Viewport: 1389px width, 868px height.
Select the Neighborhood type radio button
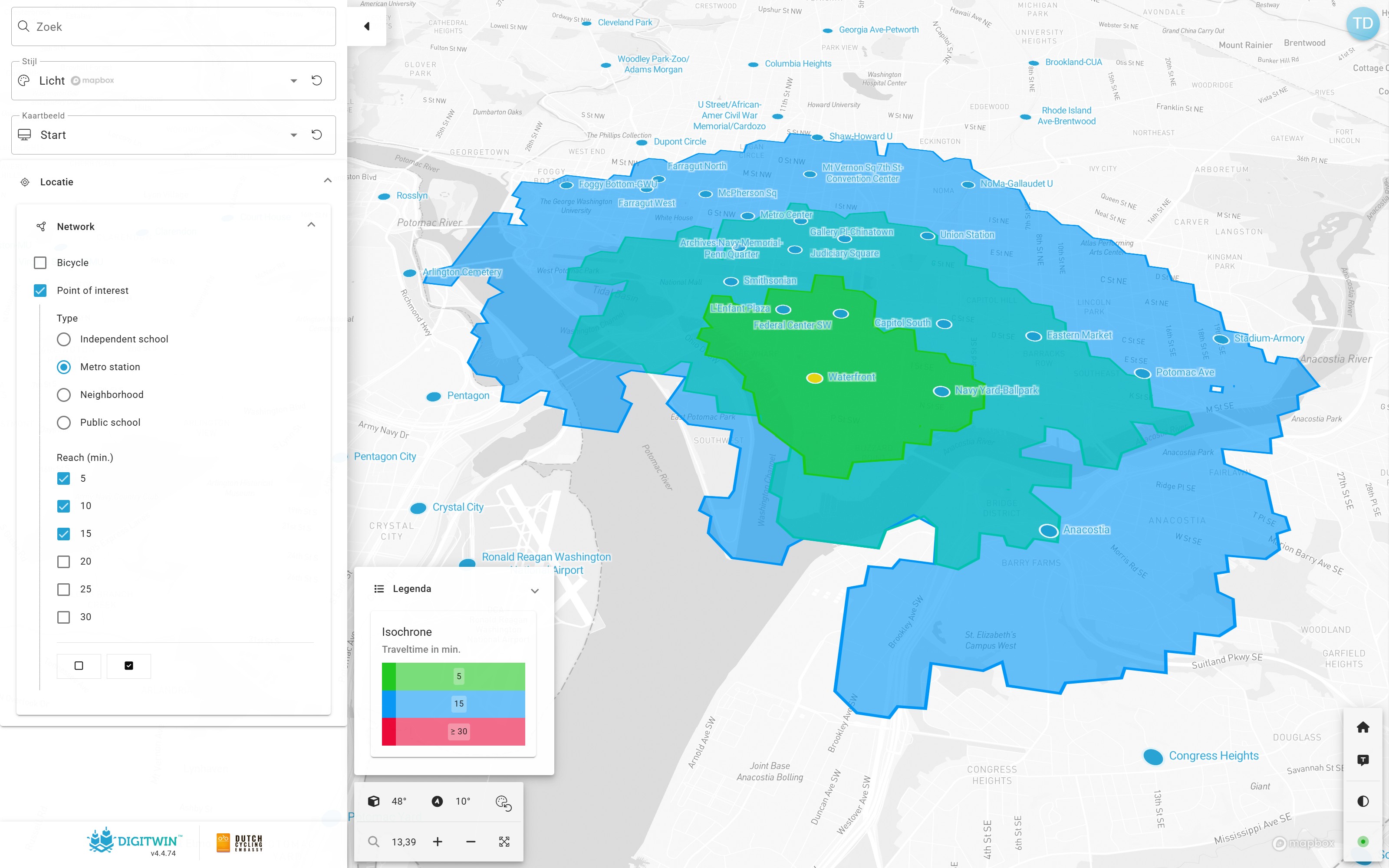64,395
